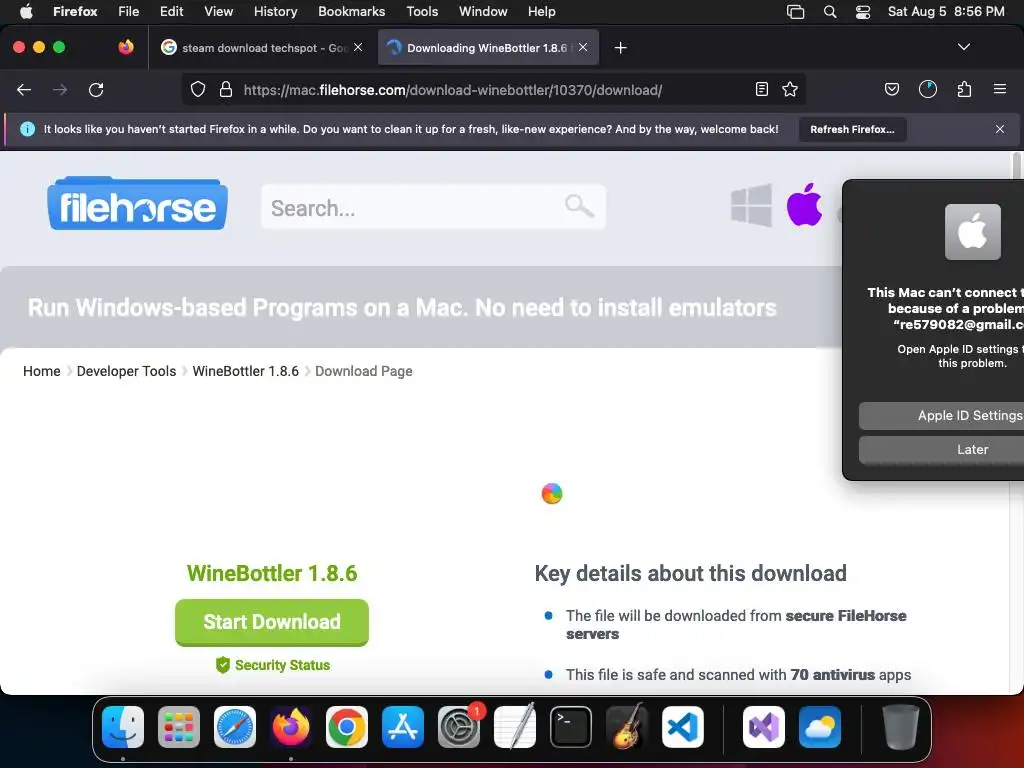Open the View menu

tap(219, 11)
